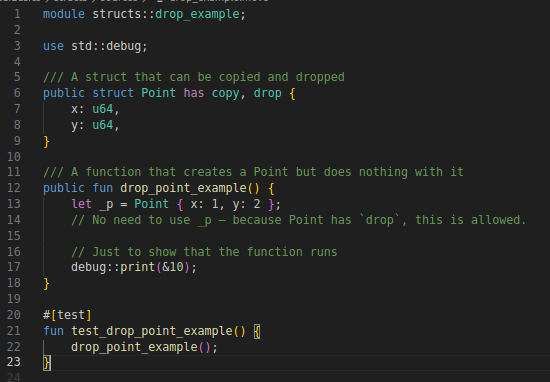Click line number 12 in the gutter

14,188
